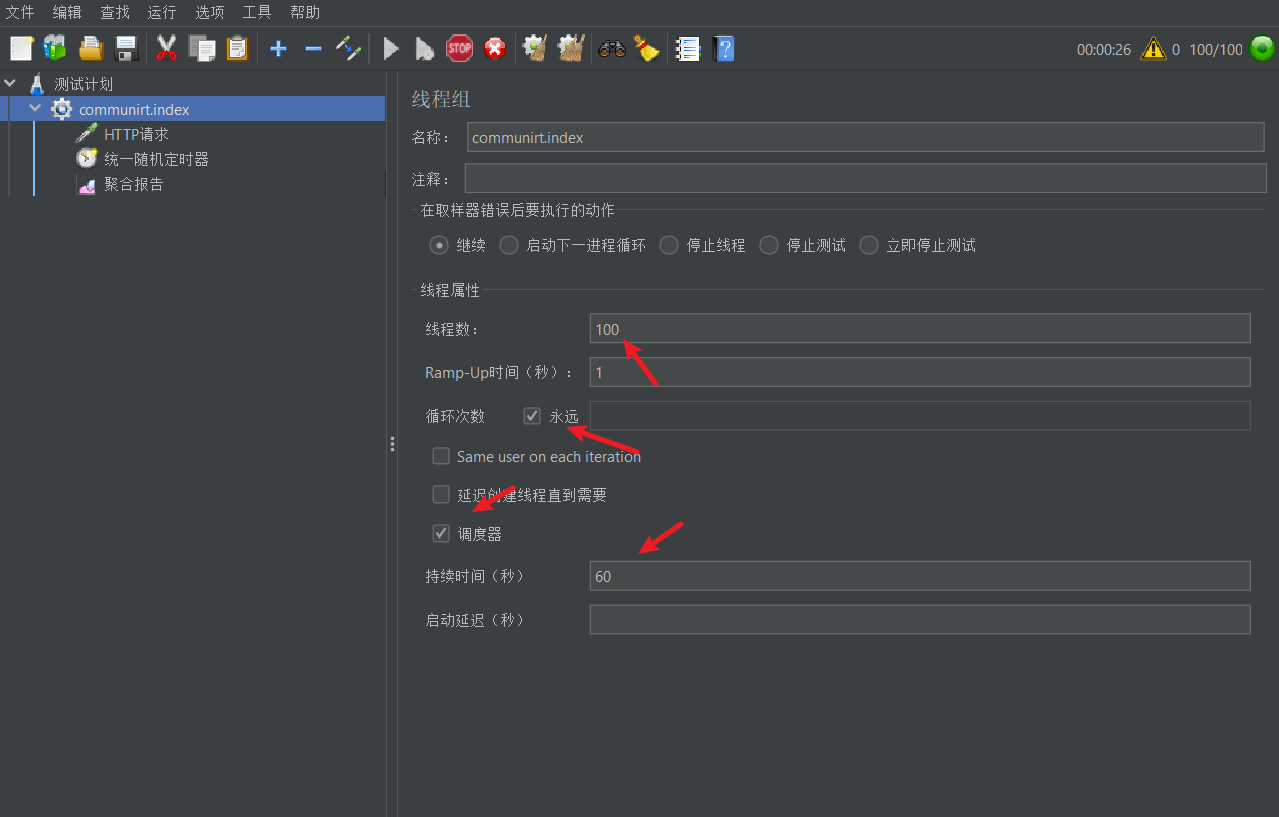Click the Cut scissors icon
Screen dimensions: 1279x817
(x=166, y=48)
